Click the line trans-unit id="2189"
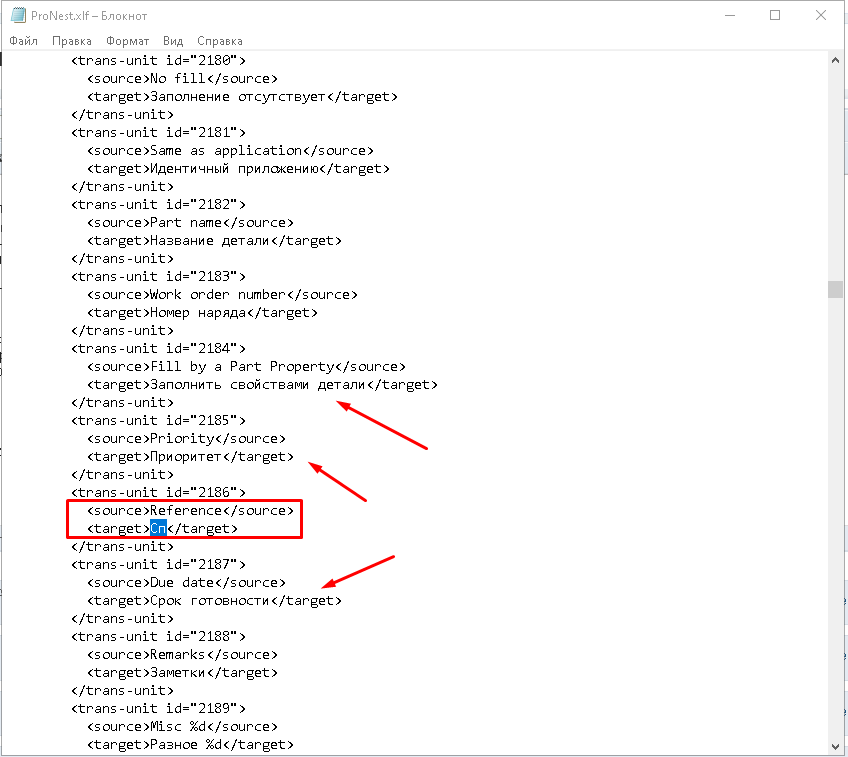This screenshot has width=848, height=757. pos(158,708)
